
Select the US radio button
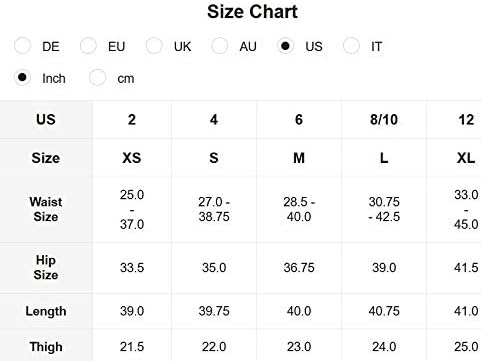point(286,46)
